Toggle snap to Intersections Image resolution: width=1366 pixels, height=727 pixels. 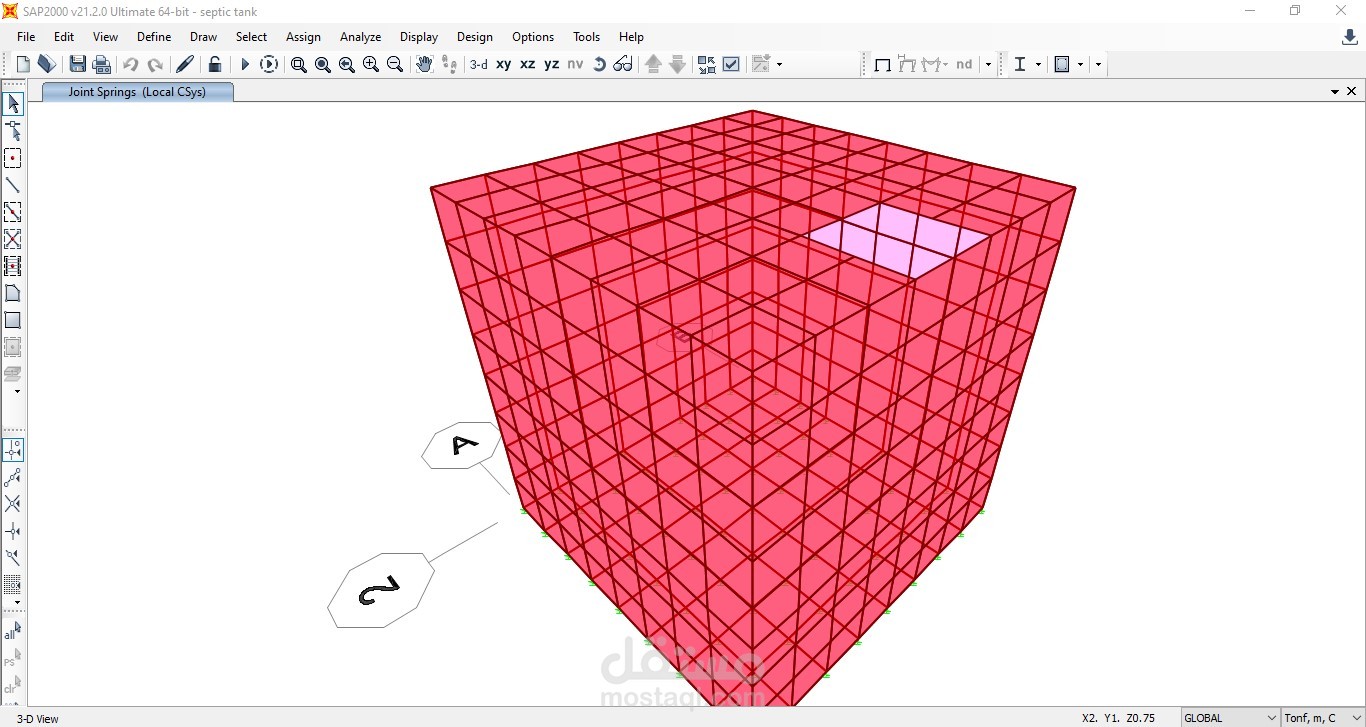(x=13, y=504)
